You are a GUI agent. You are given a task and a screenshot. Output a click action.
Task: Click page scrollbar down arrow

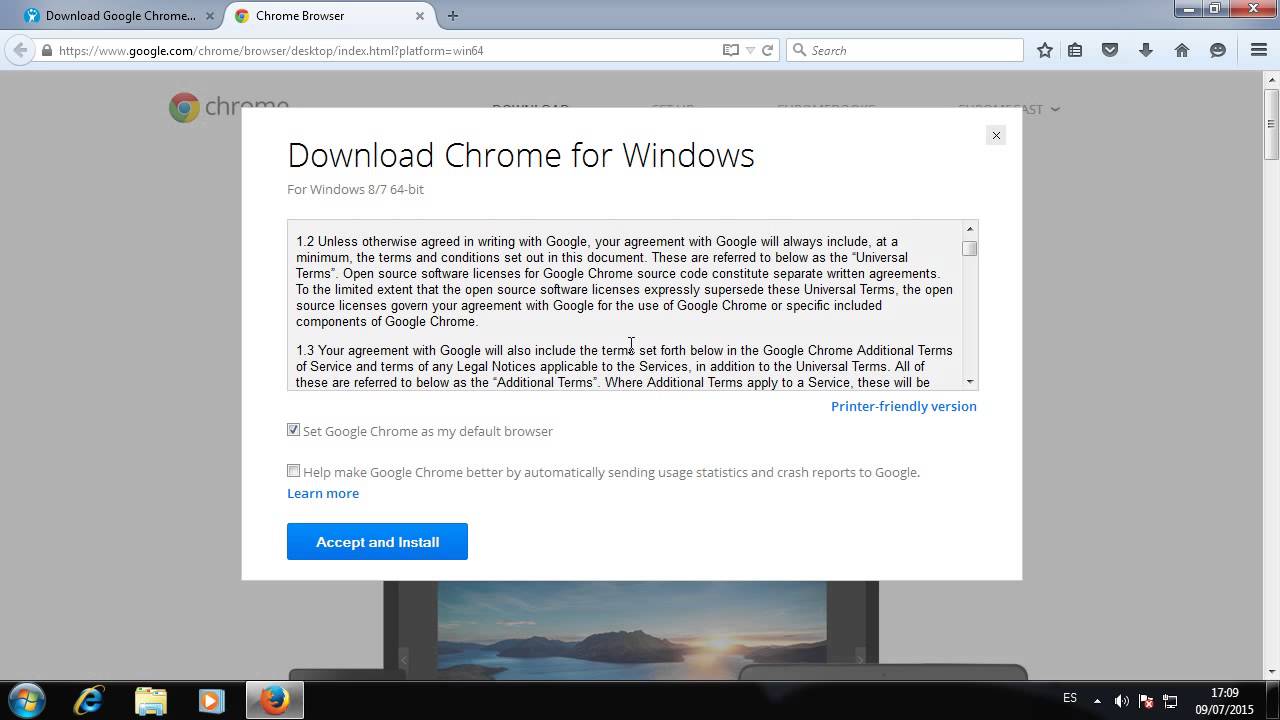click(x=1271, y=671)
